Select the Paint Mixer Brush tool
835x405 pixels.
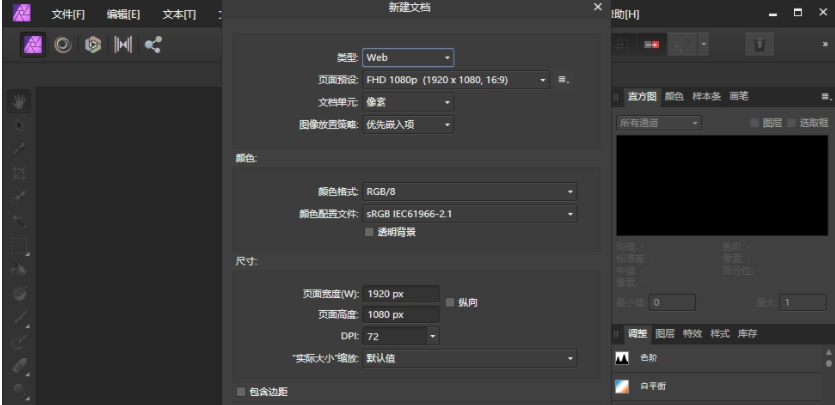point(20,342)
